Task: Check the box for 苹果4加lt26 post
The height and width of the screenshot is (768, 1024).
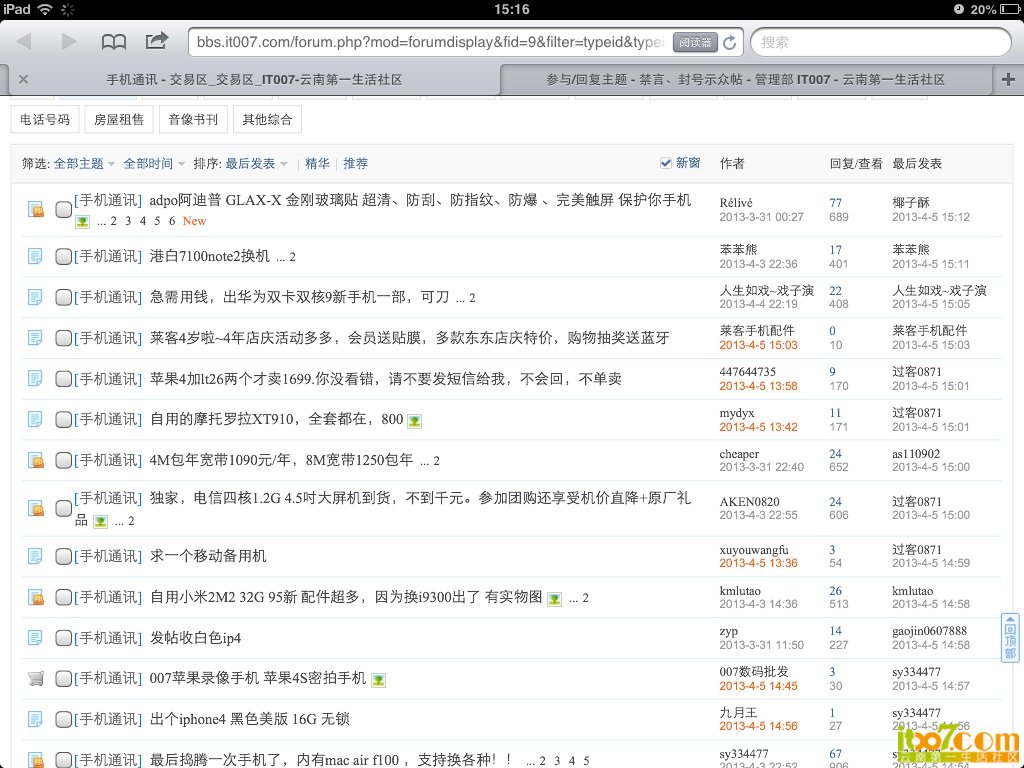Action: coord(63,379)
